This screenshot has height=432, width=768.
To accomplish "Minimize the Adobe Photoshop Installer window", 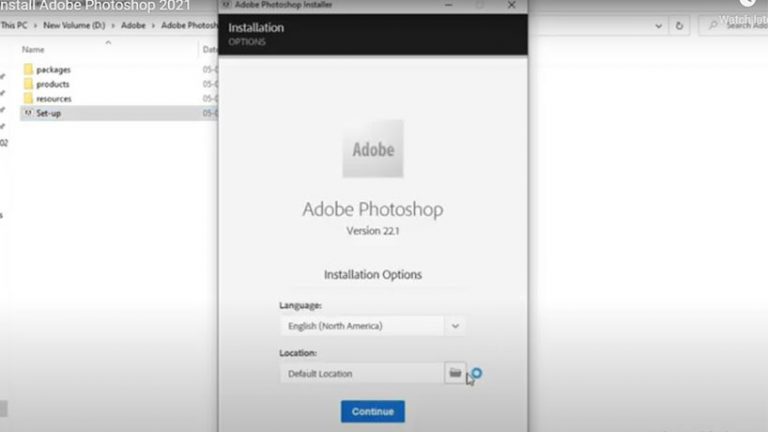I will click(449, 5).
